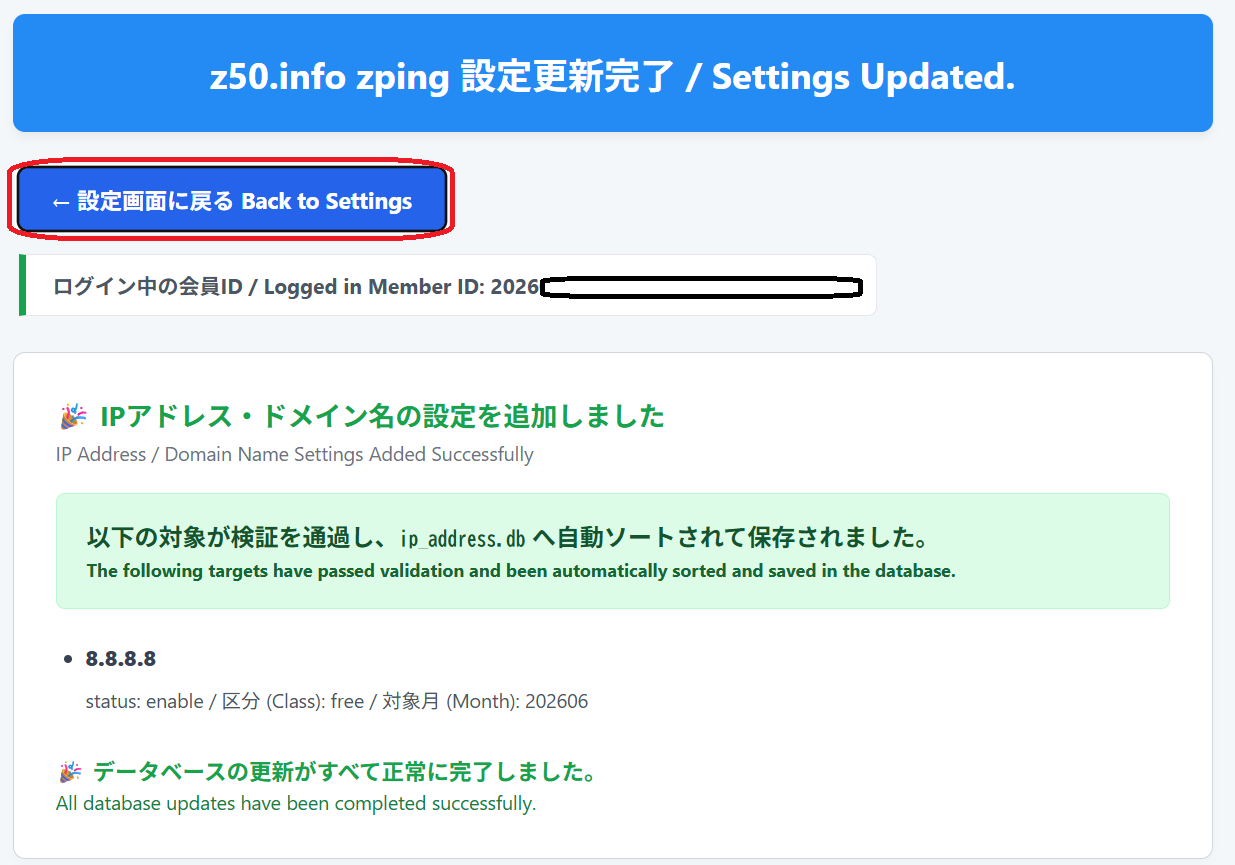Screen dimensions: 1235x865
Task: Click the IPアドレス・ドメイン名の設定を追加しました heading
Action: 382,416
